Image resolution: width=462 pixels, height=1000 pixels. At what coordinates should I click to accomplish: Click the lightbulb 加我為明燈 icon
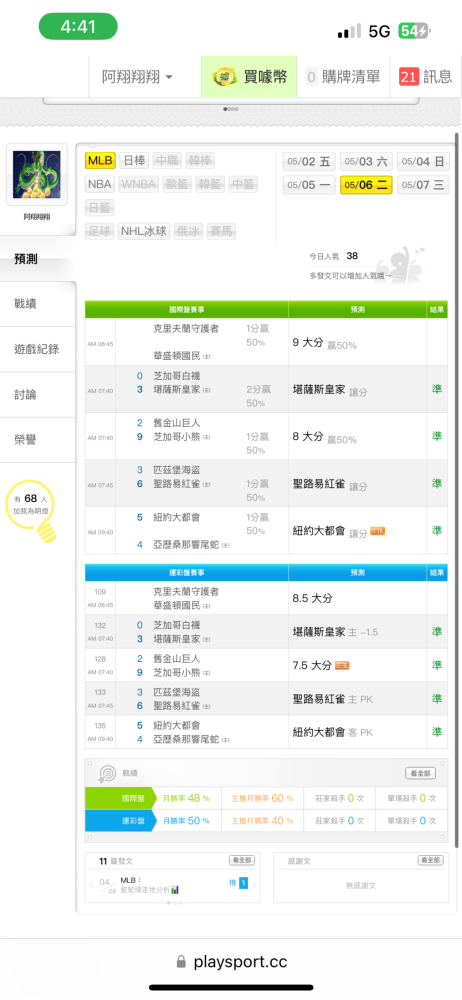click(31, 511)
